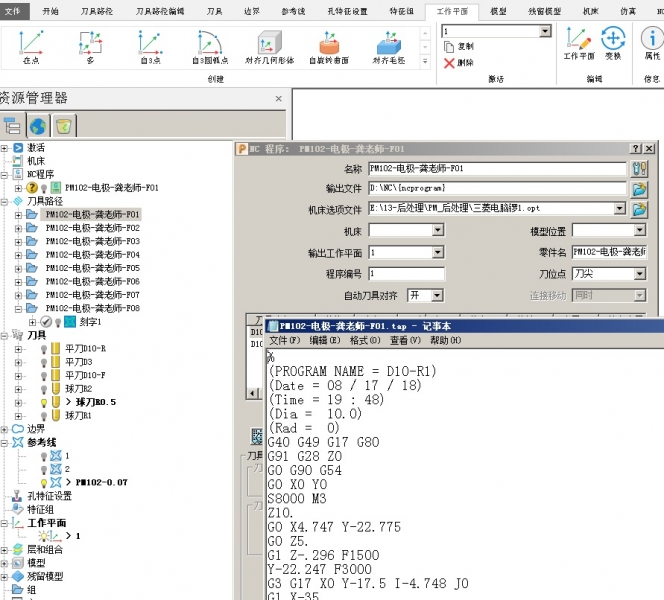The width and height of the screenshot is (664, 600).
Task: Click the 名称 name input field
Action: tap(497, 169)
